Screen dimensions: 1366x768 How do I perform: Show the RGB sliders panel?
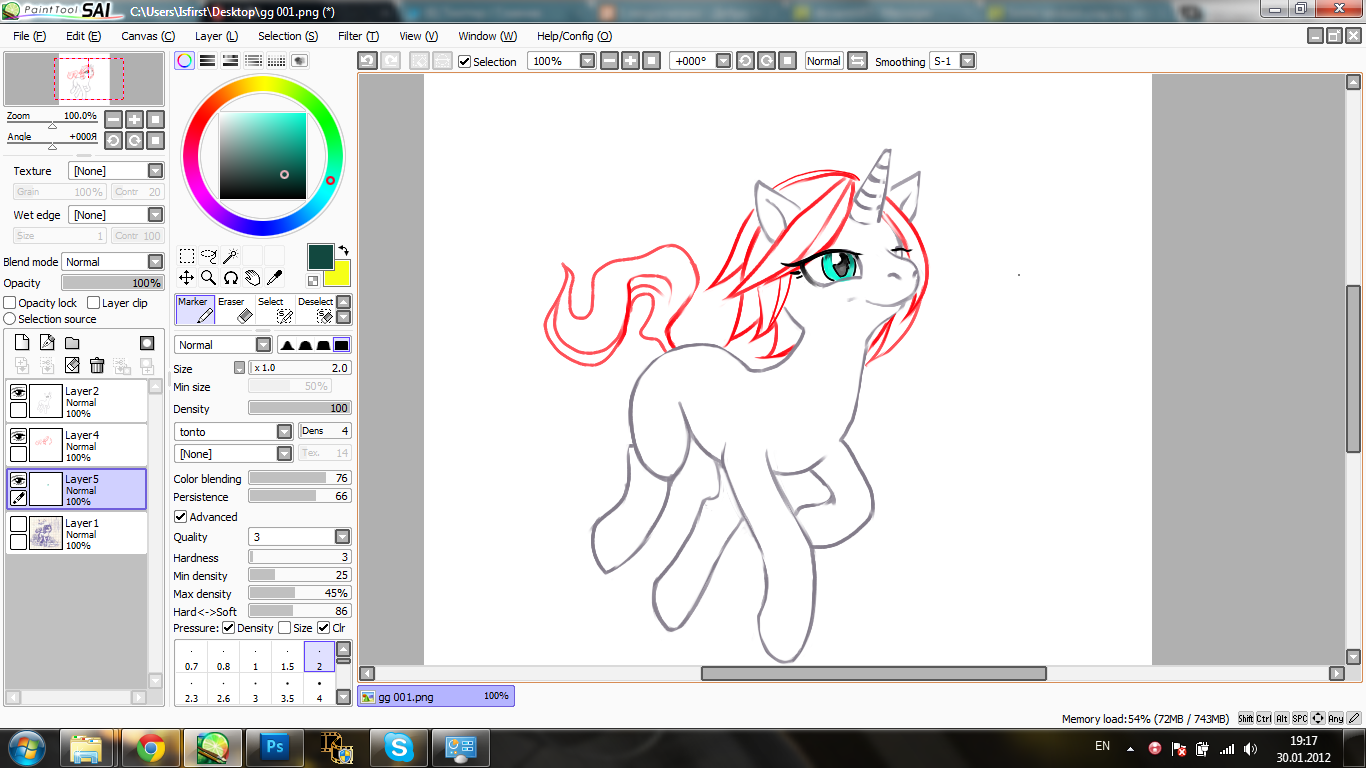pos(208,60)
